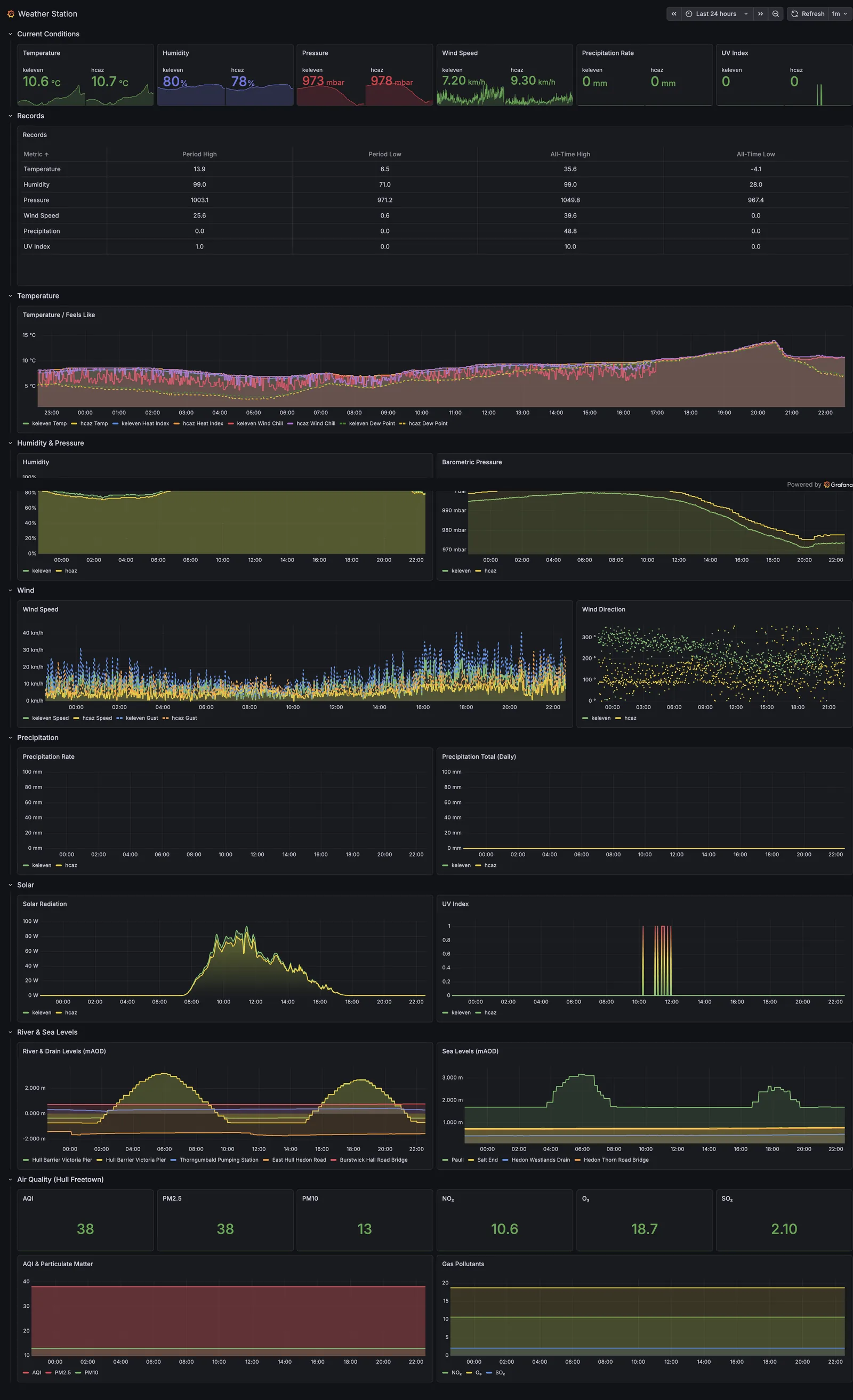Screen dimensions: 853x1400
Task: Click Thorngumbald Pumping Station legend color swatch
Action: (x=173, y=1160)
